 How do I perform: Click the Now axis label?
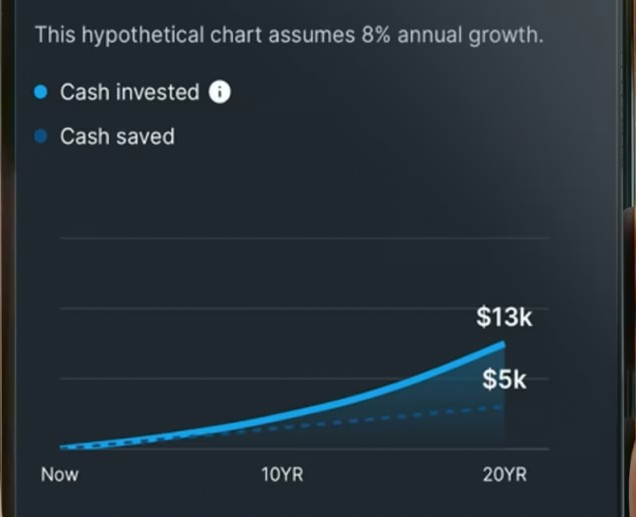coord(60,475)
